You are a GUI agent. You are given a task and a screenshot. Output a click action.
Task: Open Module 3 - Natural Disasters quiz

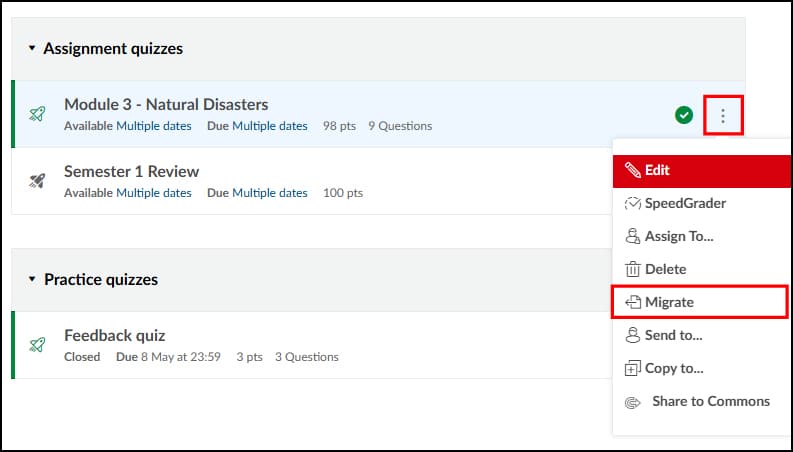tap(166, 104)
